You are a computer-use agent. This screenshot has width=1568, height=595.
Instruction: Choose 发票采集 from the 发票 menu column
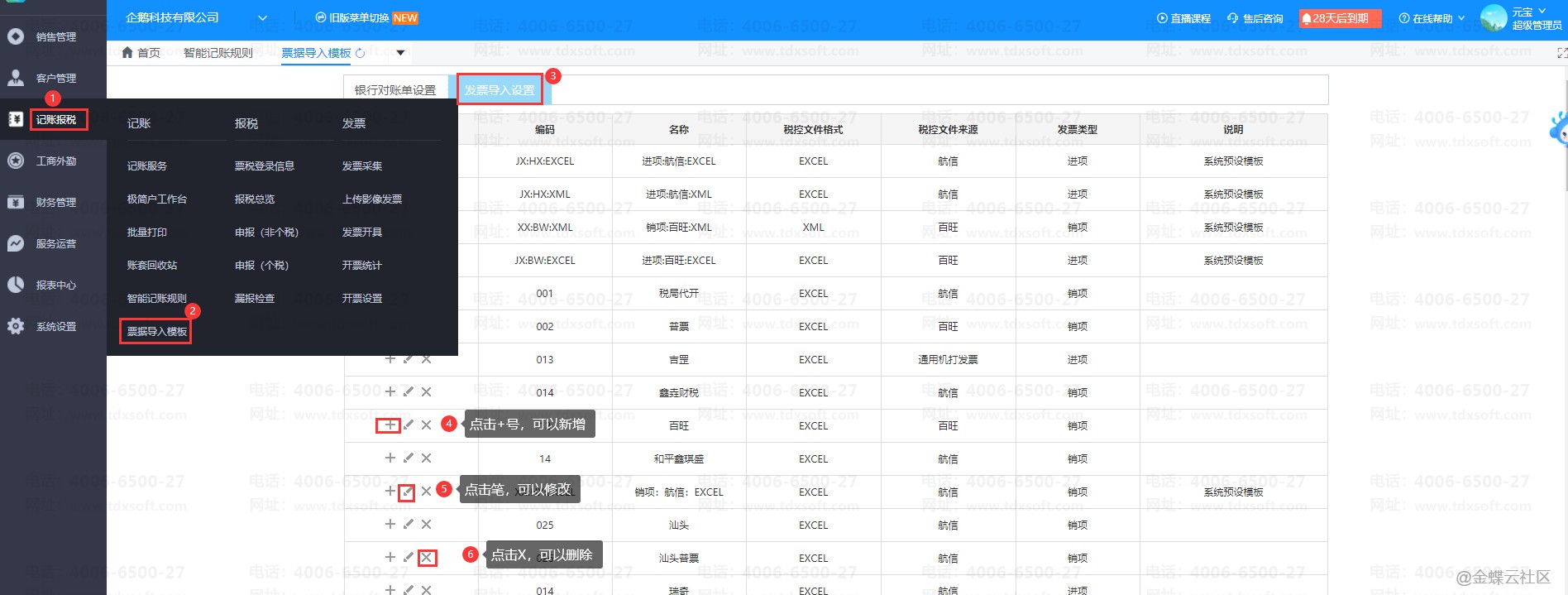(x=362, y=166)
